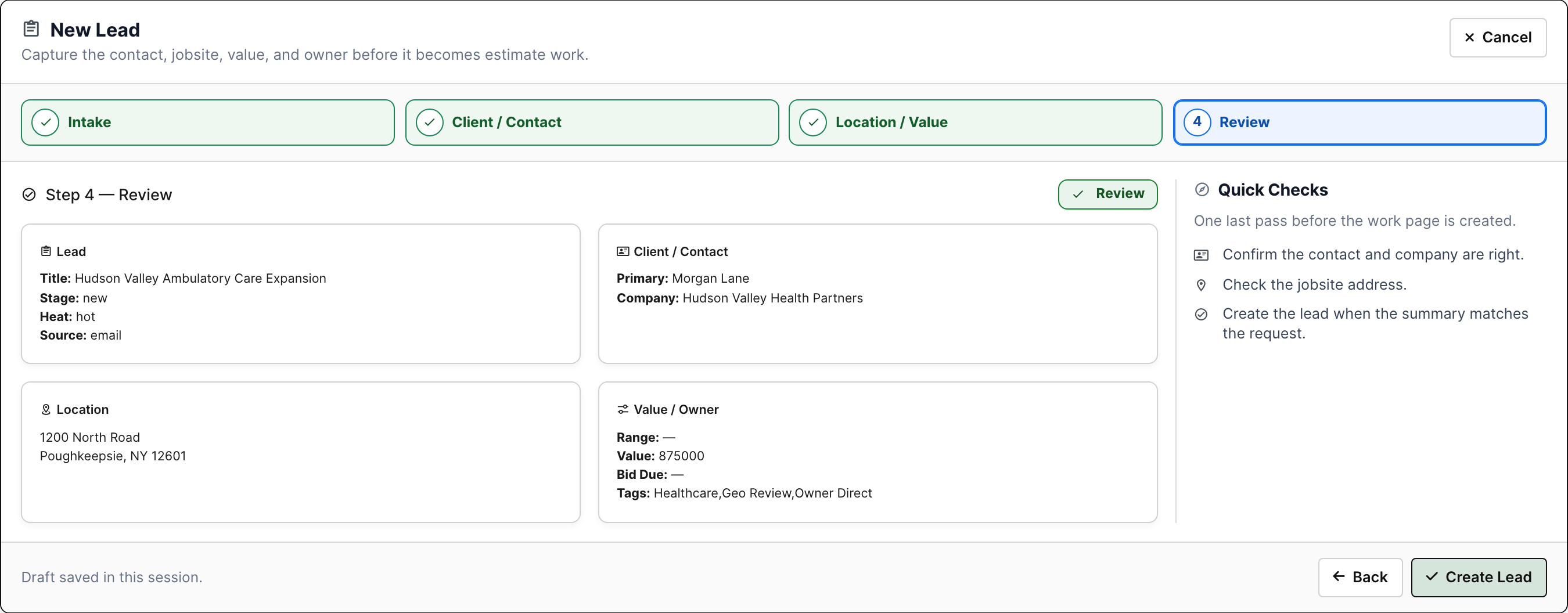Open the Client / Contact step tab
This screenshot has width=1568, height=613.
pyautogui.click(x=592, y=122)
